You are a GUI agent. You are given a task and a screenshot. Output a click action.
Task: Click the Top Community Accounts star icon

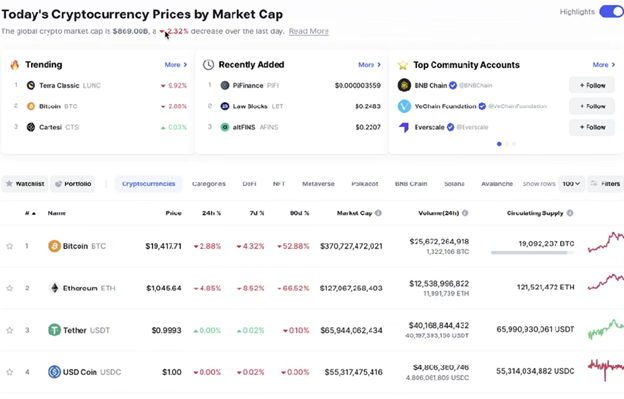pyautogui.click(x=403, y=65)
